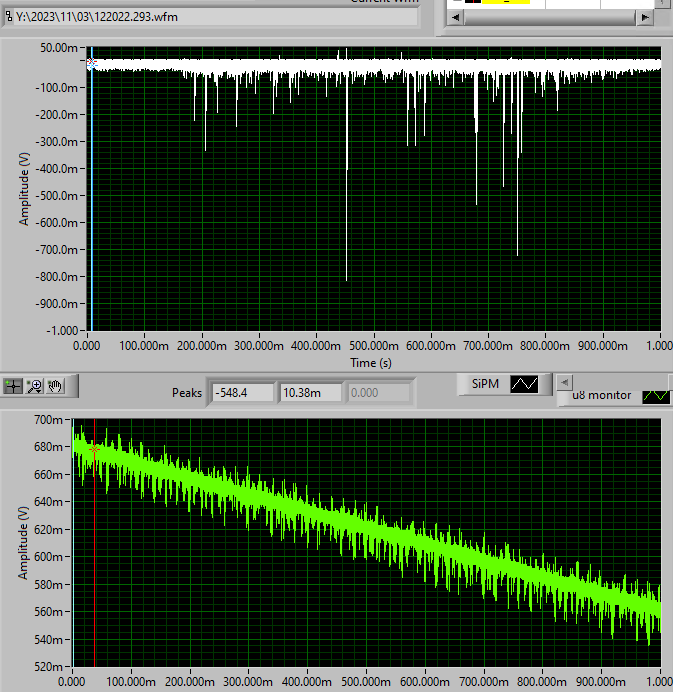The width and height of the screenshot is (673, 692).
Task: Click the u8 monitor legend label
Action: coord(602,395)
